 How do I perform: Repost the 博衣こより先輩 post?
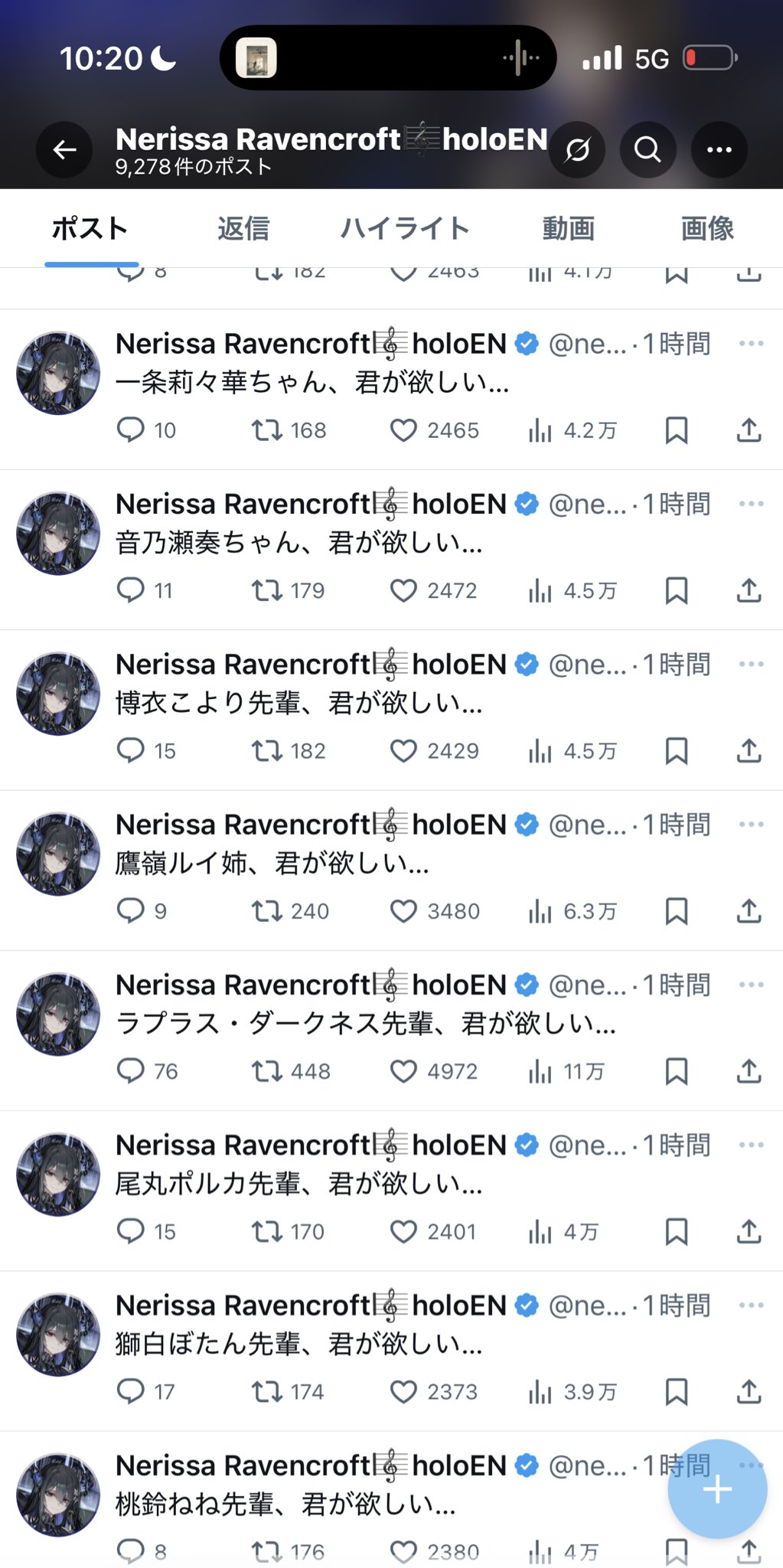click(267, 751)
